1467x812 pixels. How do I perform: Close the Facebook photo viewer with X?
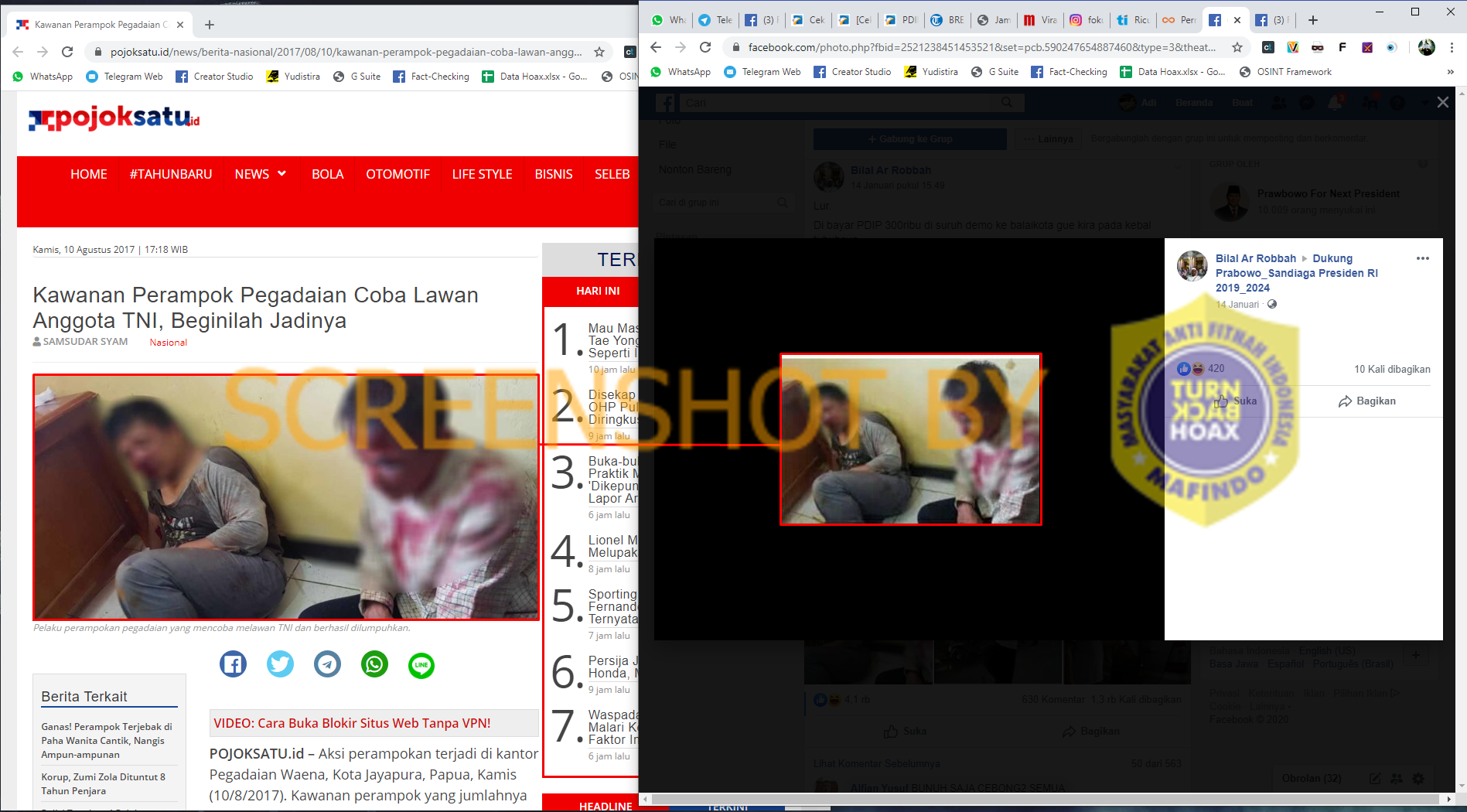(1442, 102)
